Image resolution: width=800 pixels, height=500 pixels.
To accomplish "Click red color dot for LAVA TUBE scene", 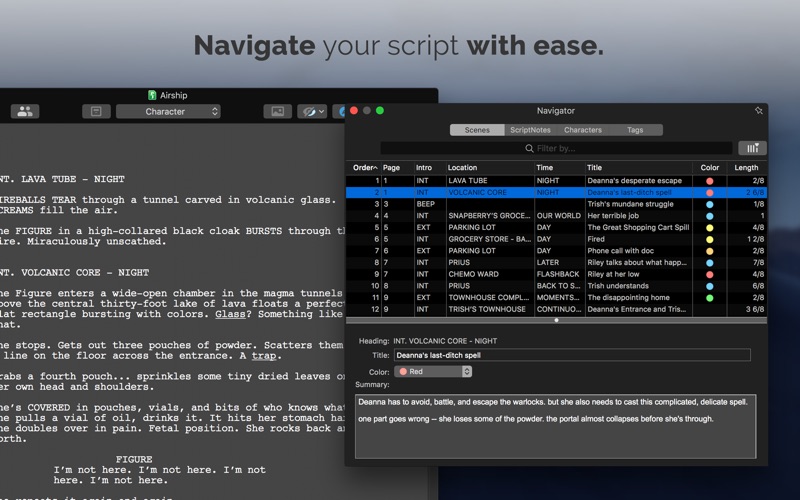I will [x=709, y=181].
